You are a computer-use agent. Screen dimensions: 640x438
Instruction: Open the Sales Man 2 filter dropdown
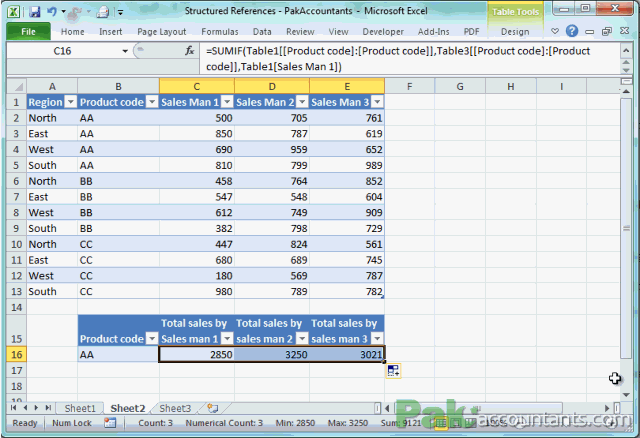[x=302, y=102]
